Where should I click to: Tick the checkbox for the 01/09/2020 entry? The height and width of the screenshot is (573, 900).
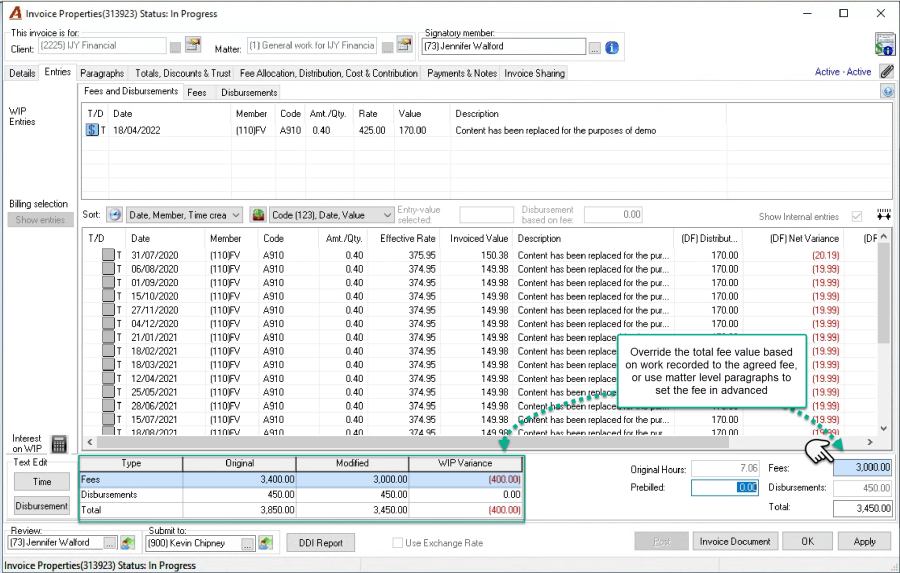click(108, 282)
